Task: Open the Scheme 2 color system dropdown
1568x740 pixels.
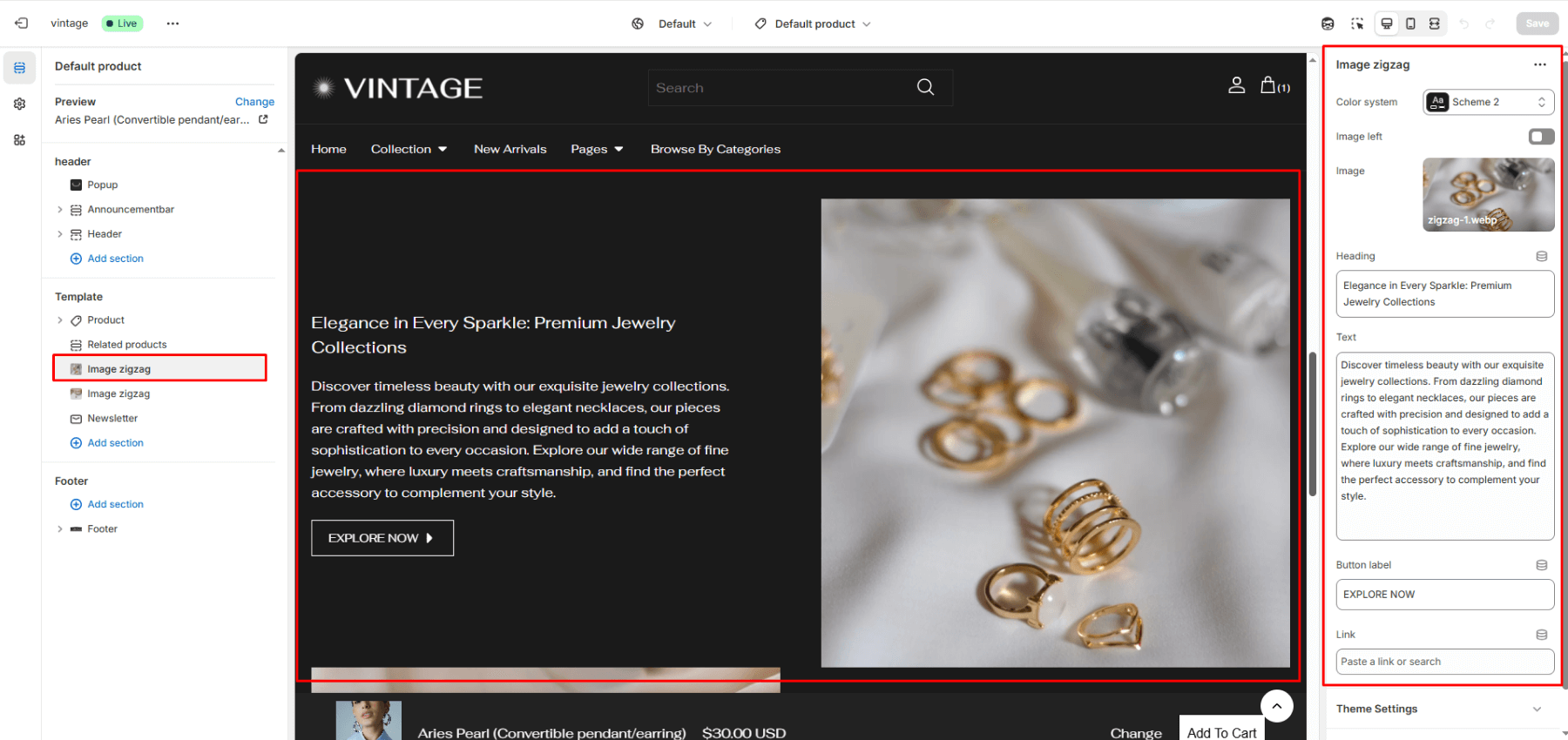Action: tap(1489, 102)
